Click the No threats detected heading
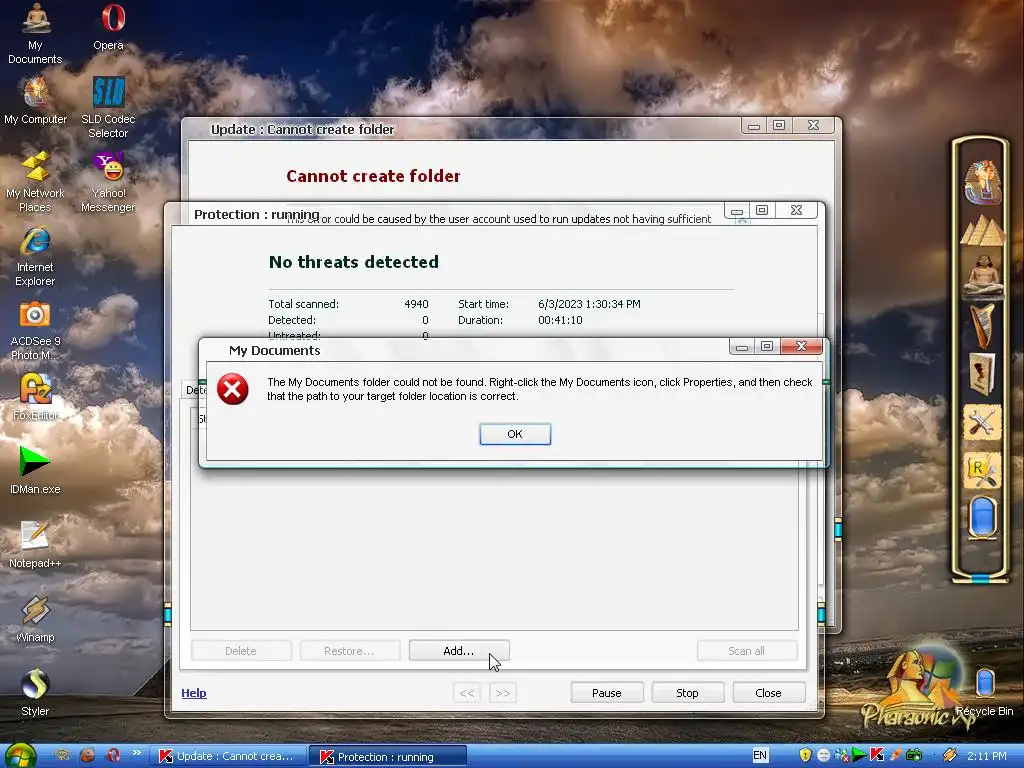This screenshot has height=768, width=1024. [353, 262]
